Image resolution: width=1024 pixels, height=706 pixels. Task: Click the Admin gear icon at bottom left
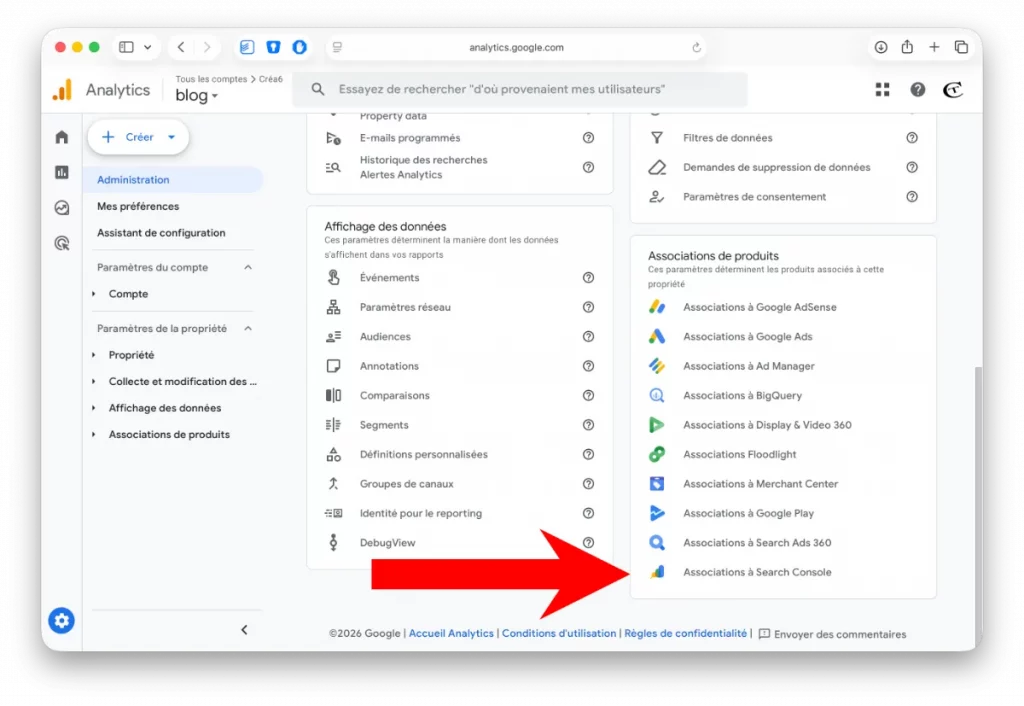62,621
